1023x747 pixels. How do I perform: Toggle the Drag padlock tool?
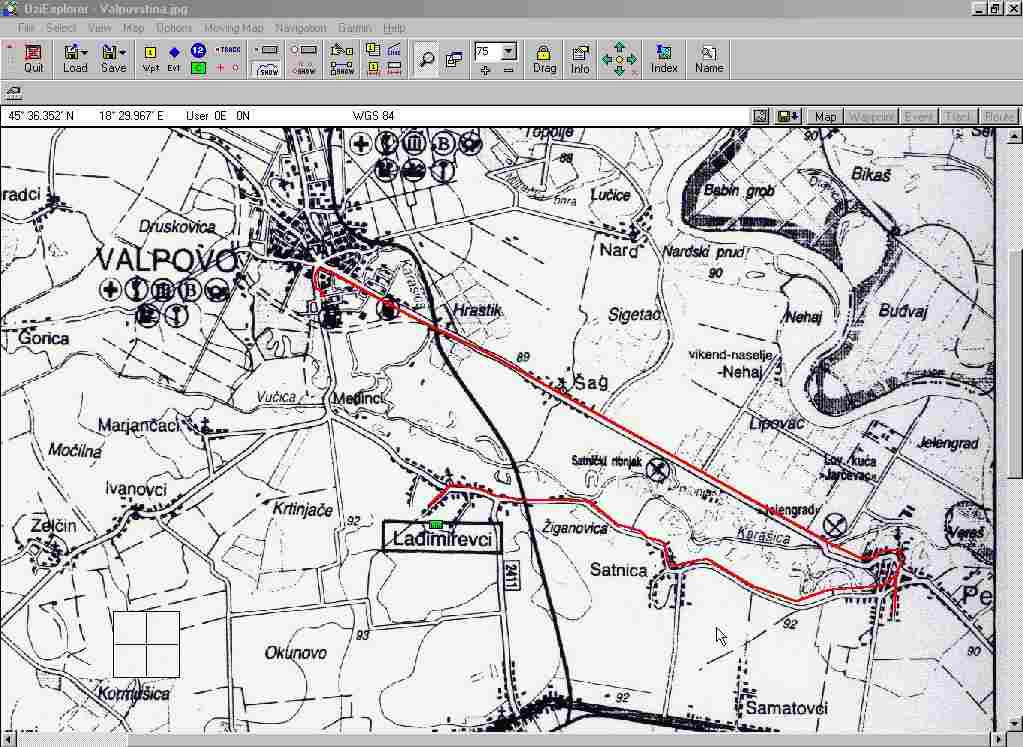click(x=544, y=59)
